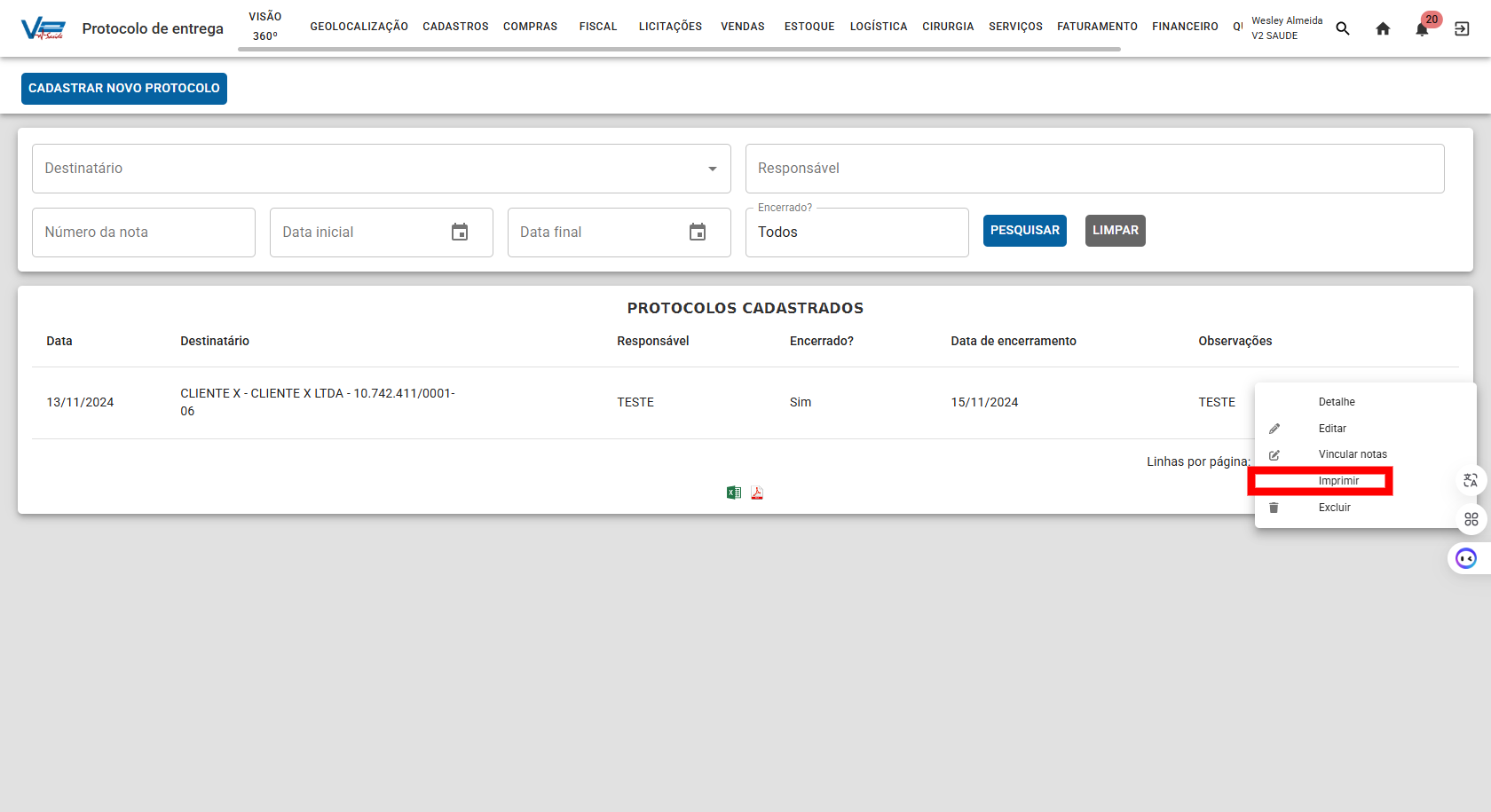The image size is (1491, 812).
Task: Focus the Destinatário input field
Action: point(382,169)
